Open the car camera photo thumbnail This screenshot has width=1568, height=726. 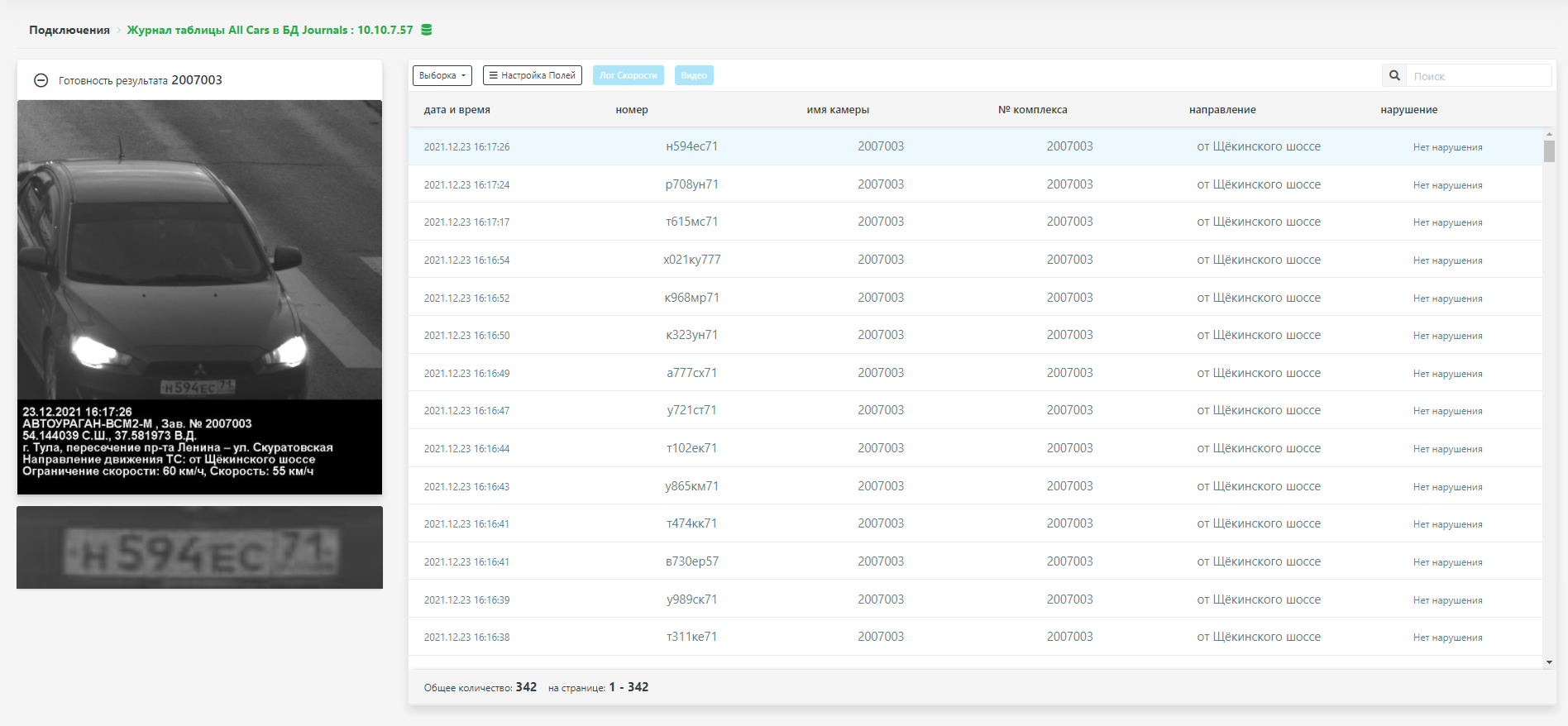(199, 297)
